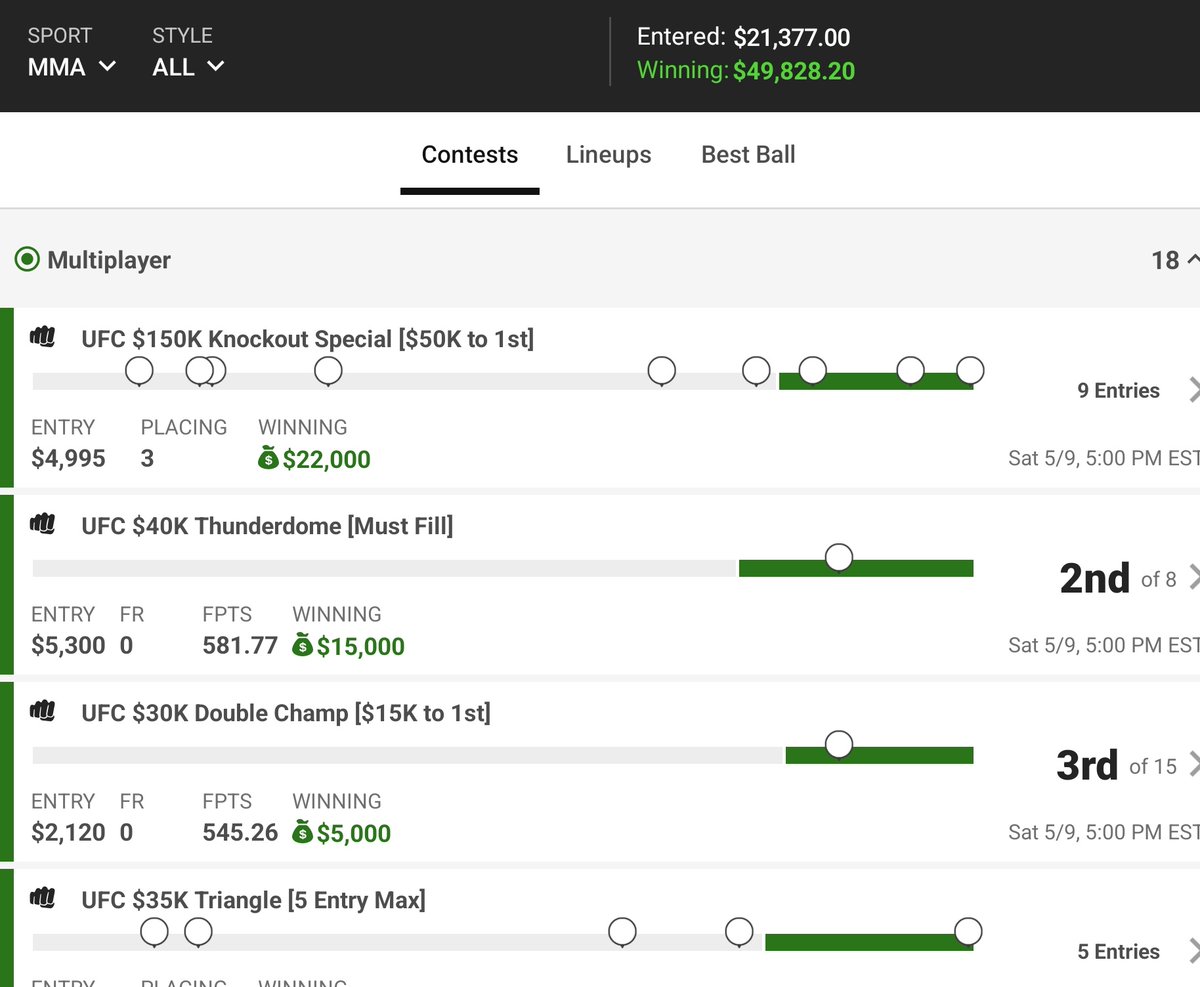This screenshot has height=987, width=1200.
Task: Expand the Knockout Special 9 Entries chevron
Action: point(1193,390)
